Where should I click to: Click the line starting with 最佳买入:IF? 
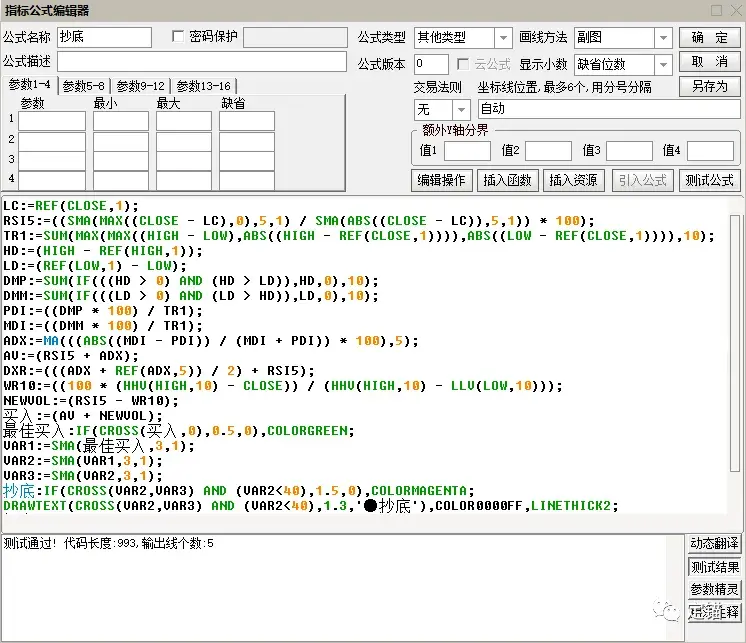coord(179,431)
